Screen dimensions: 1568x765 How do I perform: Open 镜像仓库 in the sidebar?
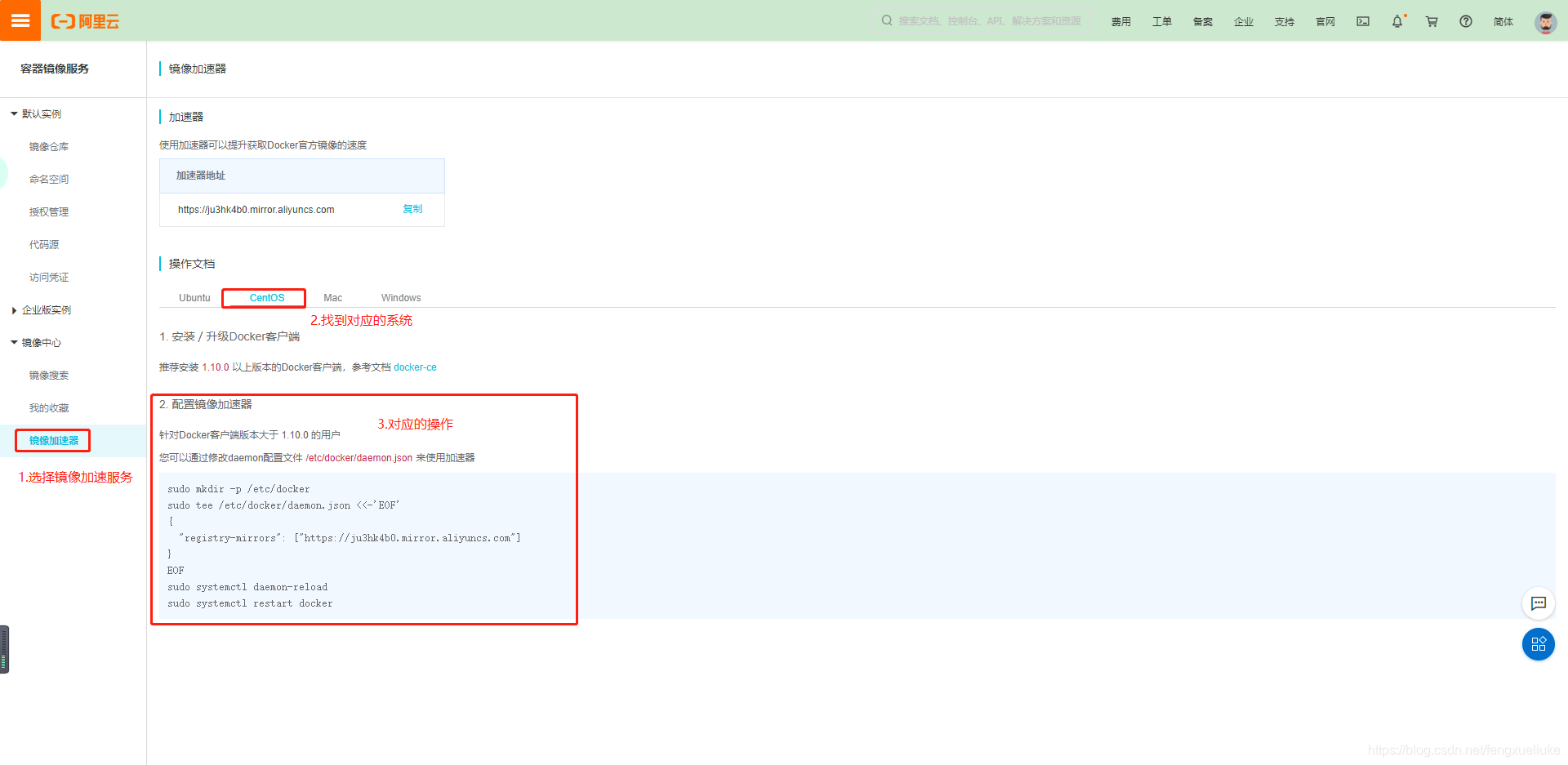[49, 147]
